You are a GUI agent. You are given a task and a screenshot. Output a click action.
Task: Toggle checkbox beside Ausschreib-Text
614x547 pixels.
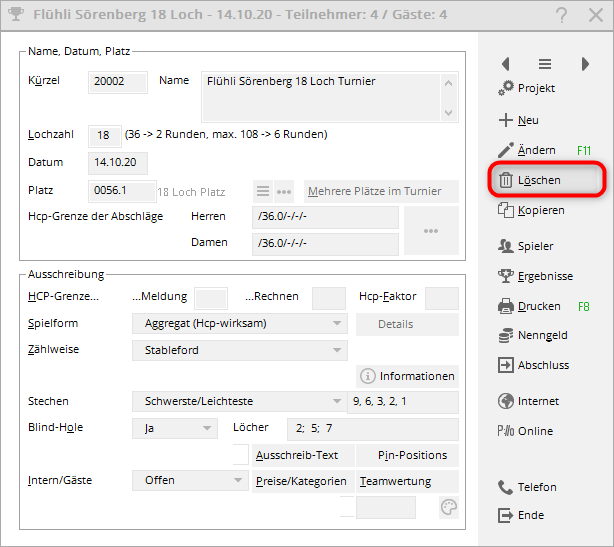240,455
